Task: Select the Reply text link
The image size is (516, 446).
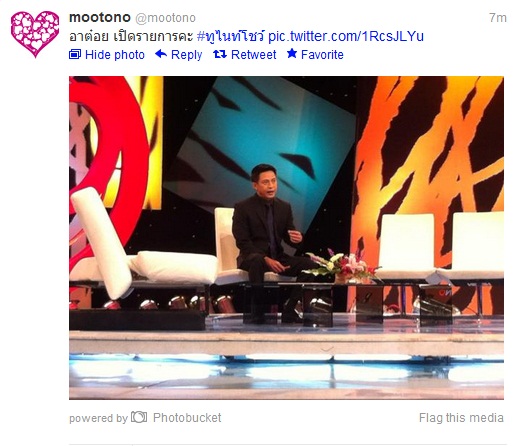Action: 186,55
